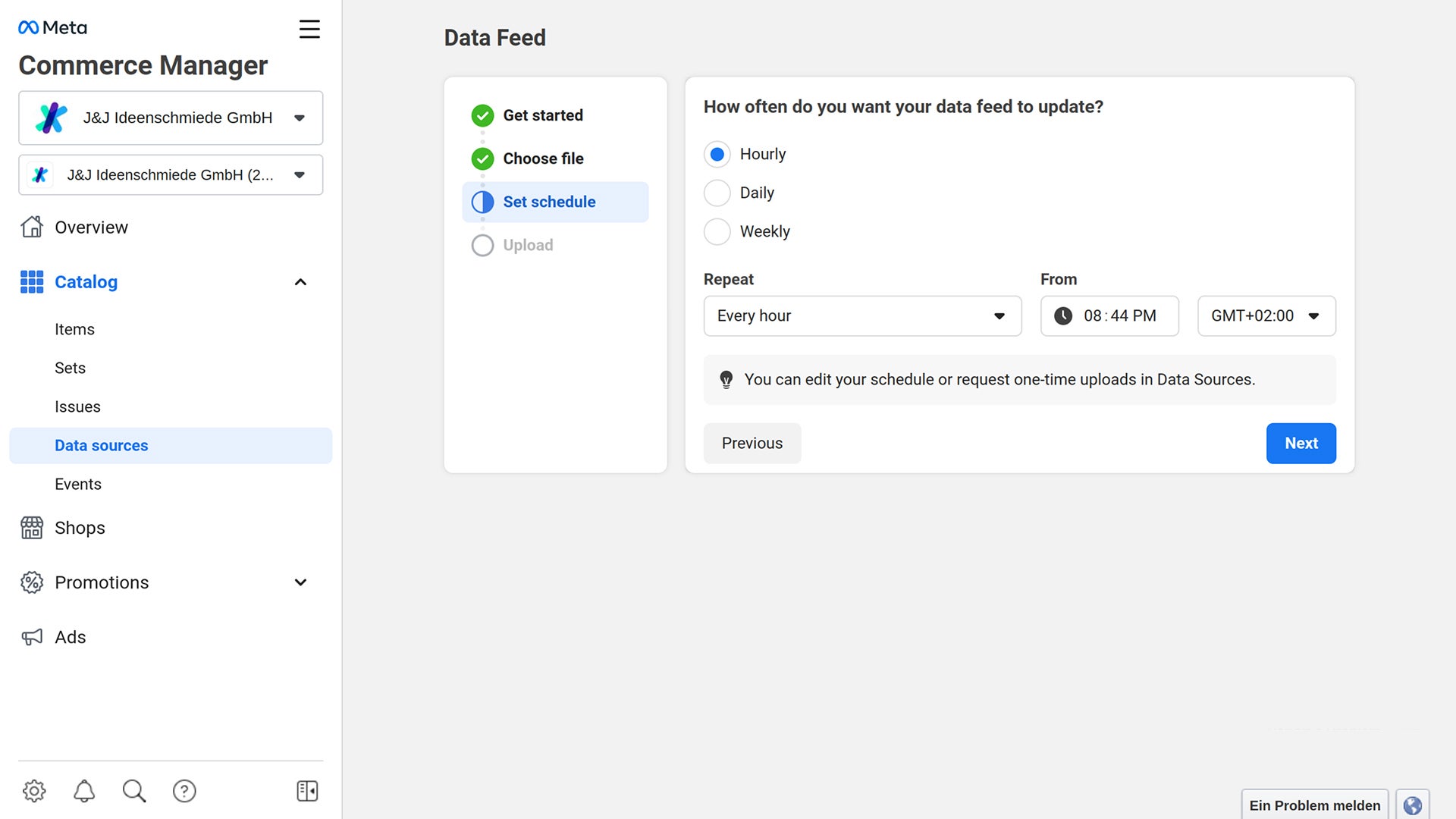
Task: Open the Catalog section icon
Action: click(30, 281)
